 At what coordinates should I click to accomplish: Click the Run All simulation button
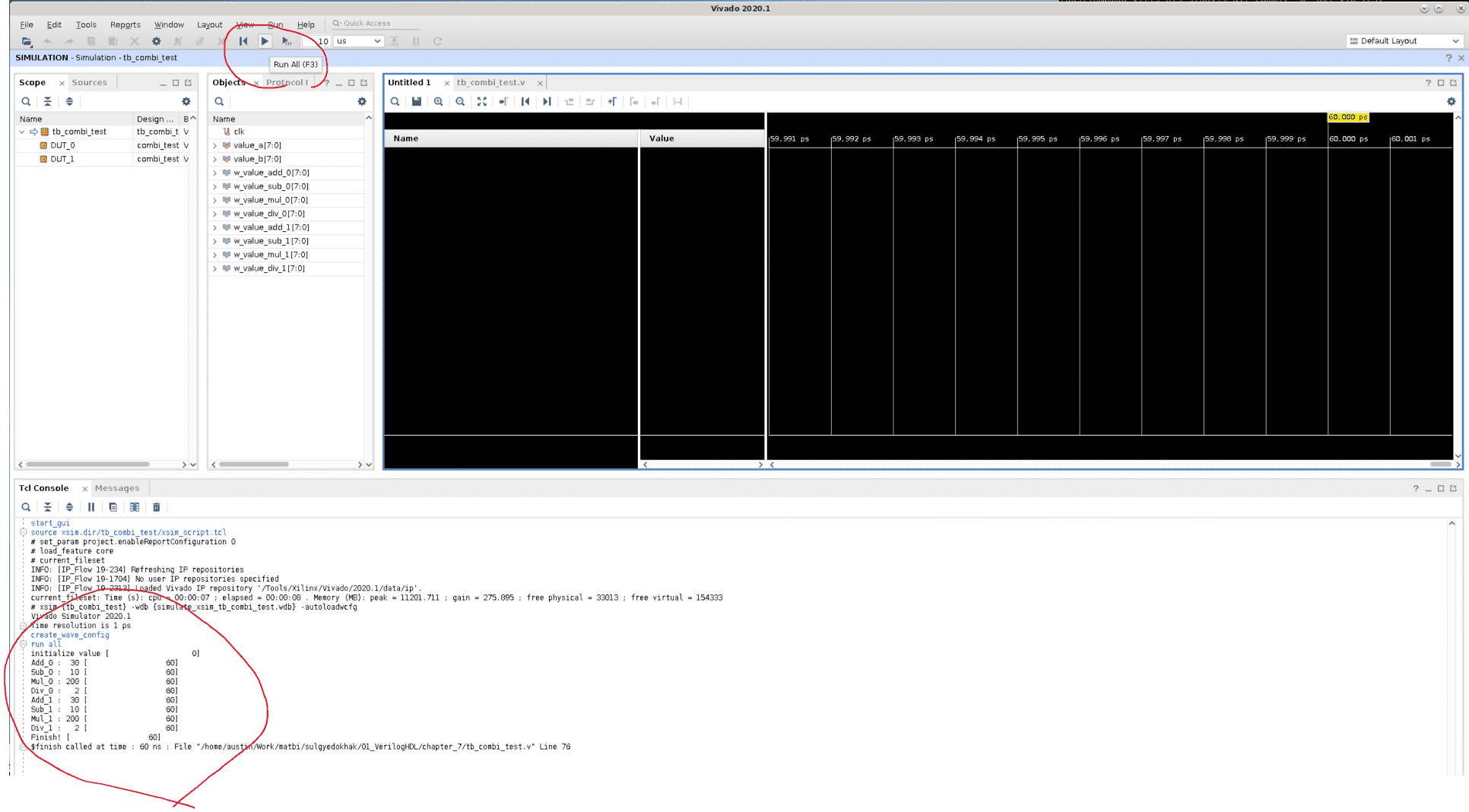click(x=265, y=41)
